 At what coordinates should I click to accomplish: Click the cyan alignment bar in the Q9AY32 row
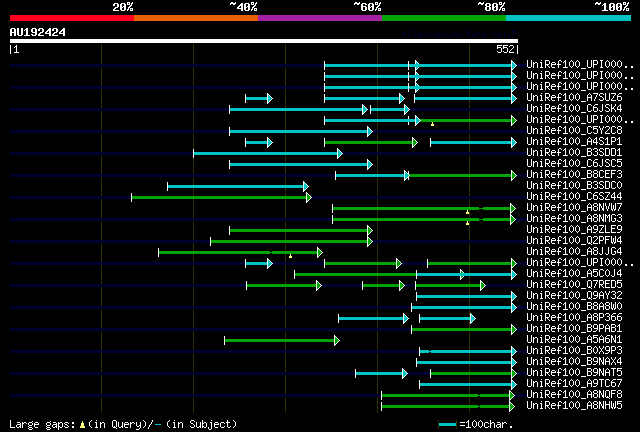467,296
